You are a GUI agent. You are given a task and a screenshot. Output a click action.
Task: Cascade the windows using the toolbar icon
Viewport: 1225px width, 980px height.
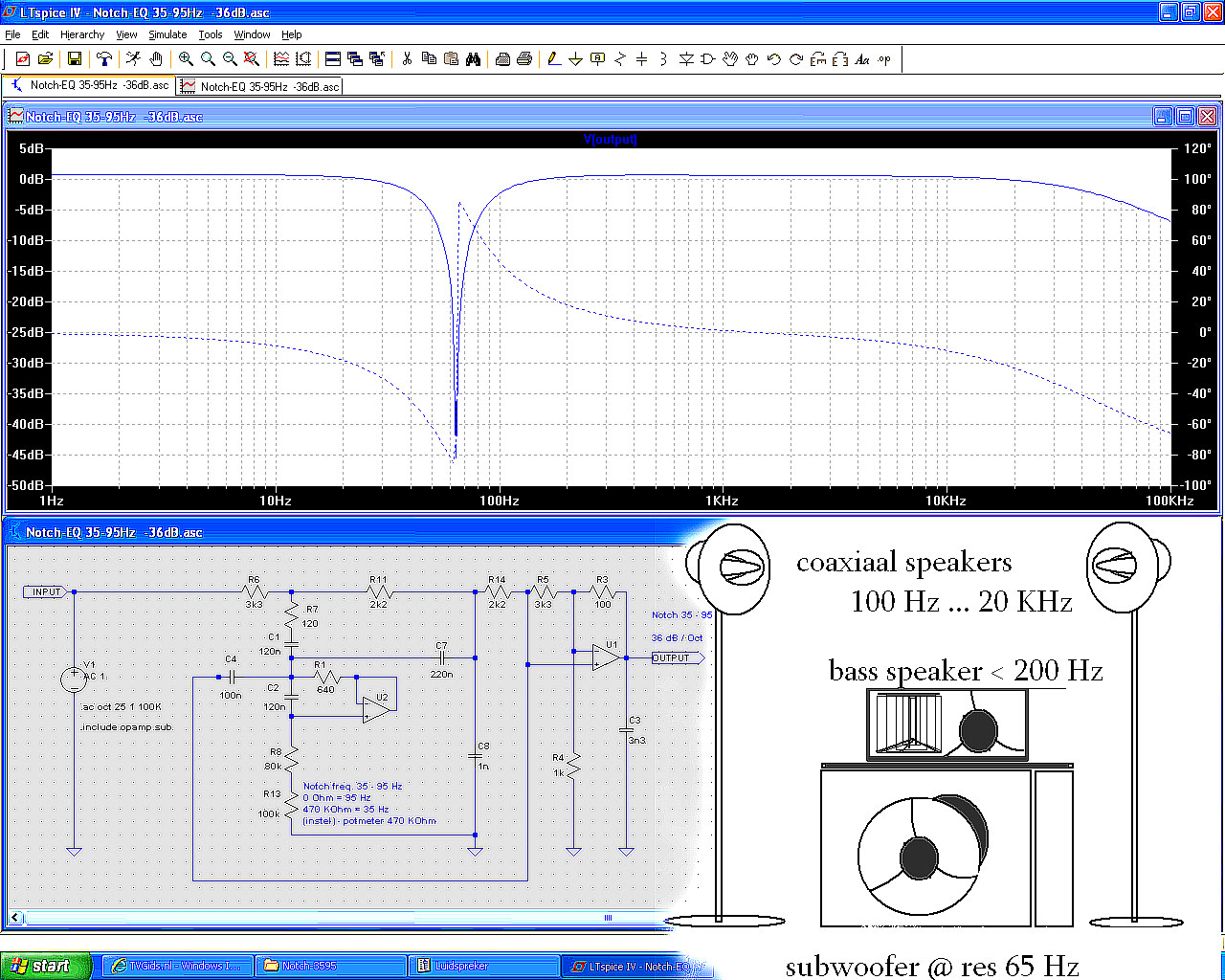355,59
